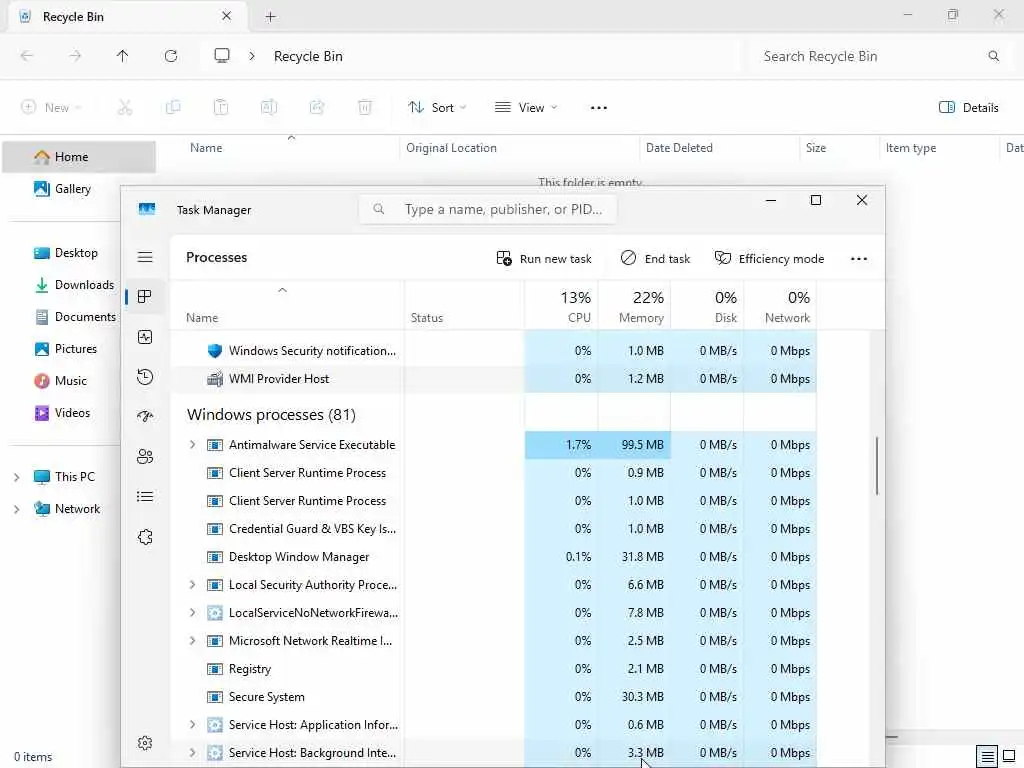The width and height of the screenshot is (1024, 768).
Task: Expand LocalServiceNoNetworkFirewall row
Action: (x=192, y=613)
